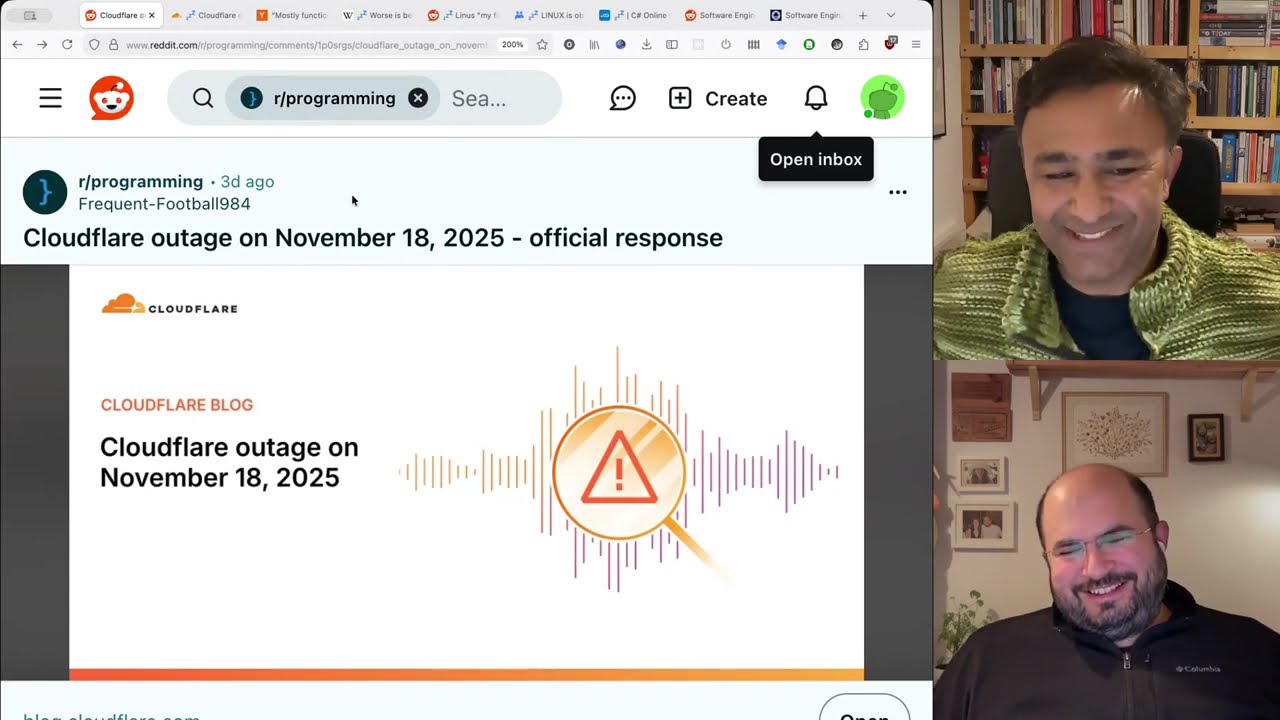
Task: Show site security lock info
Action: pyautogui.click(x=113, y=45)
